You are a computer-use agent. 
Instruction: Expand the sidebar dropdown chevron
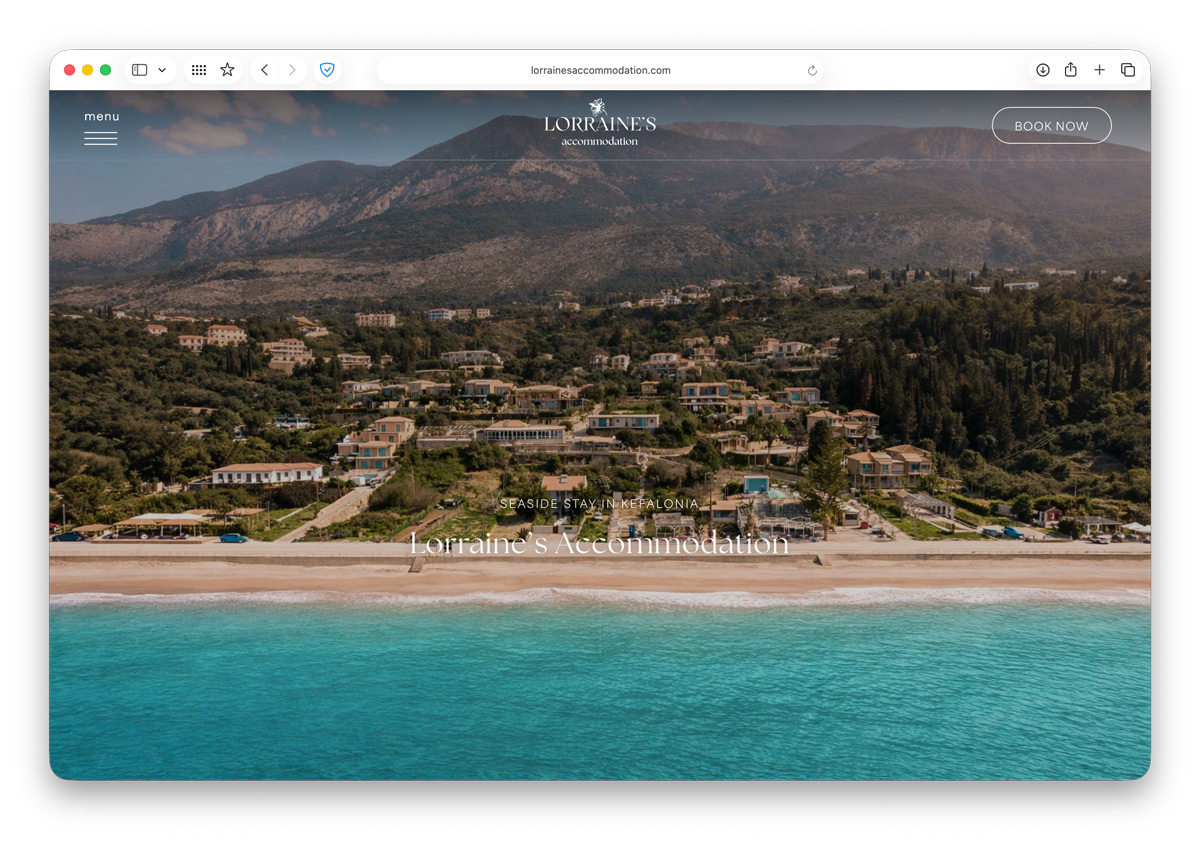(162, 70)
